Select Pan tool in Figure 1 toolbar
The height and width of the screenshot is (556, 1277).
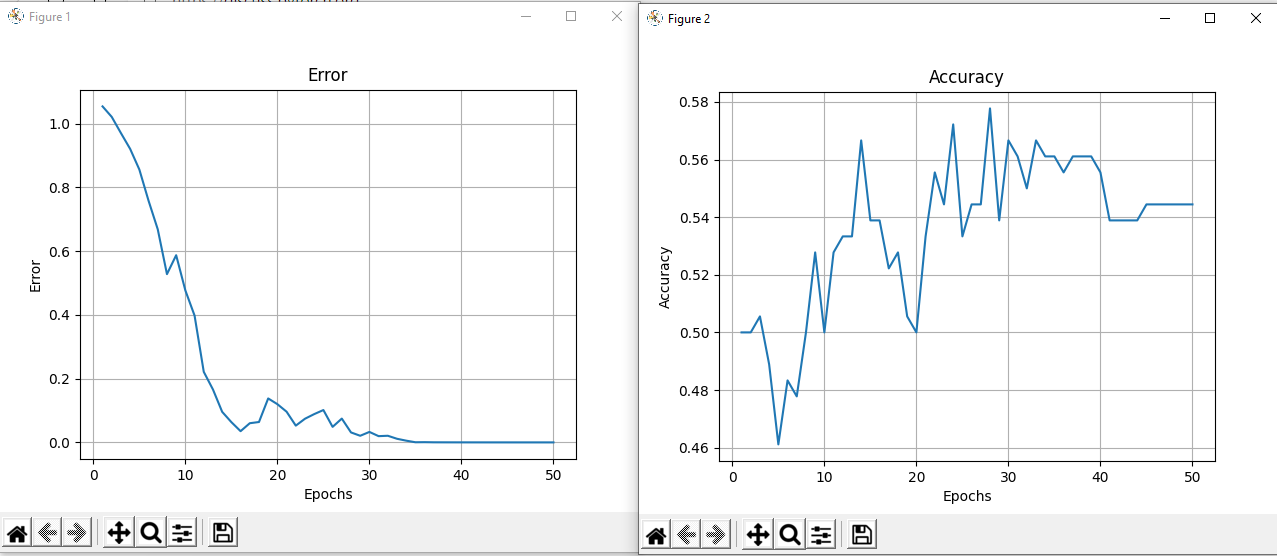click(x=119, y=532)
